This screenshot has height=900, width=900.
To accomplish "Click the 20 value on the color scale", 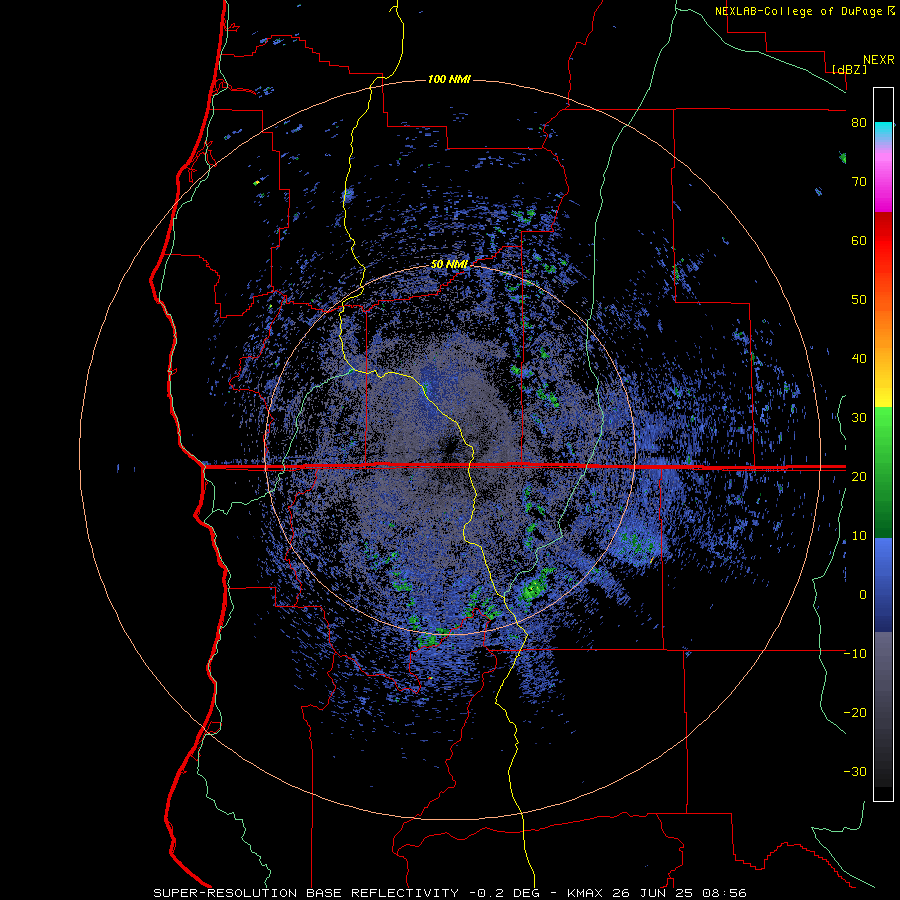I will [x=859, y=476].
